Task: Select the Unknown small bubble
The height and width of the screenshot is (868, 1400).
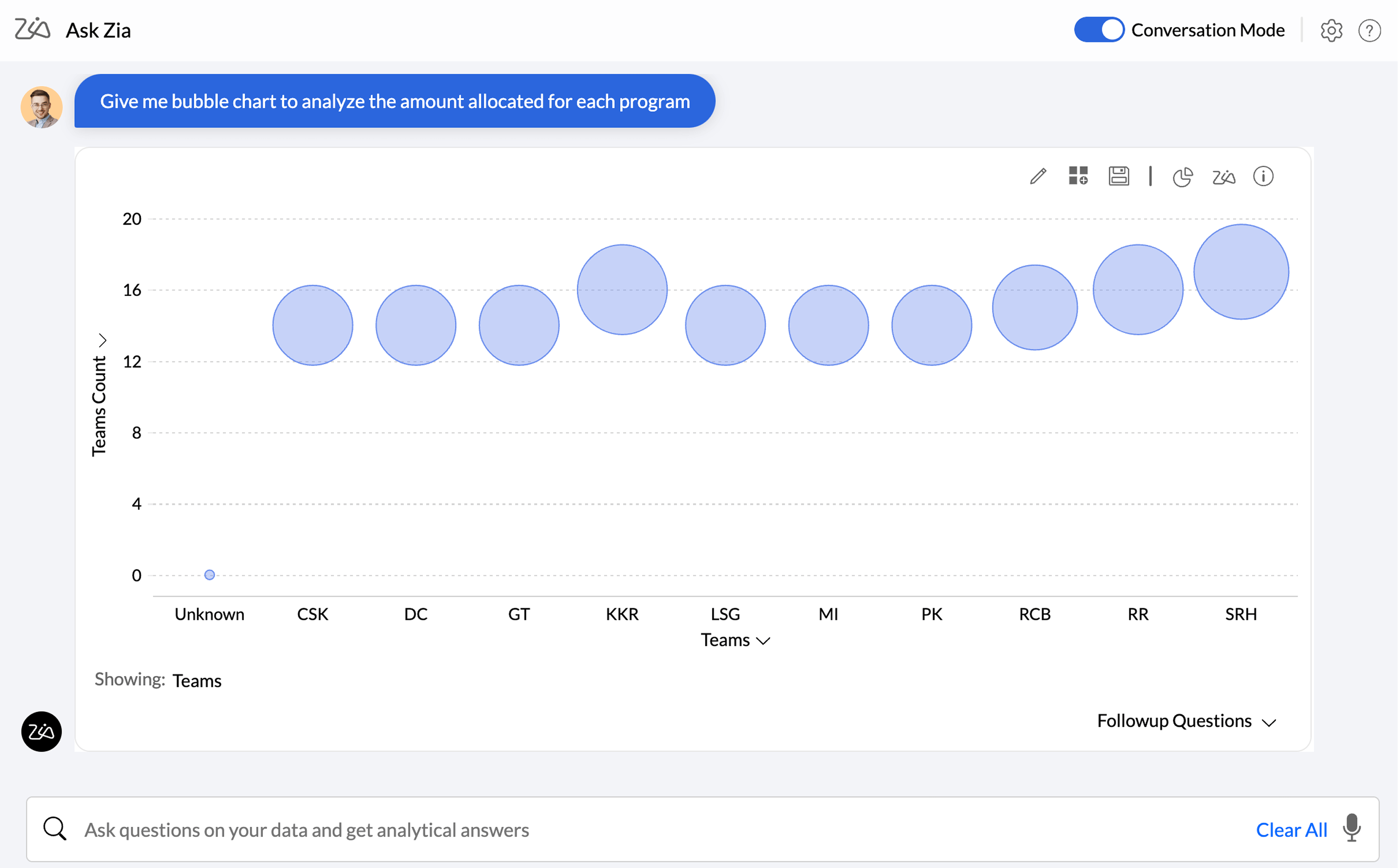Action: pos(210,574)
